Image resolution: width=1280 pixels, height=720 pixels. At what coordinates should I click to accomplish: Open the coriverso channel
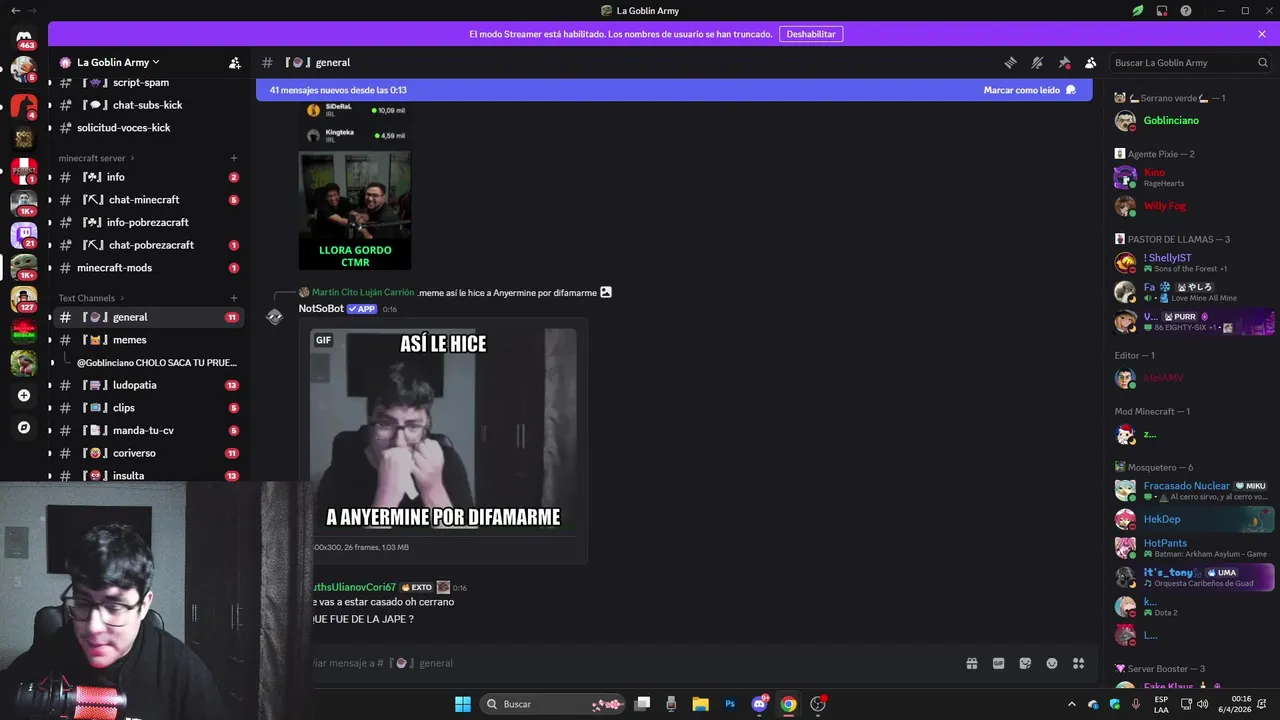(x=148, y=453)
